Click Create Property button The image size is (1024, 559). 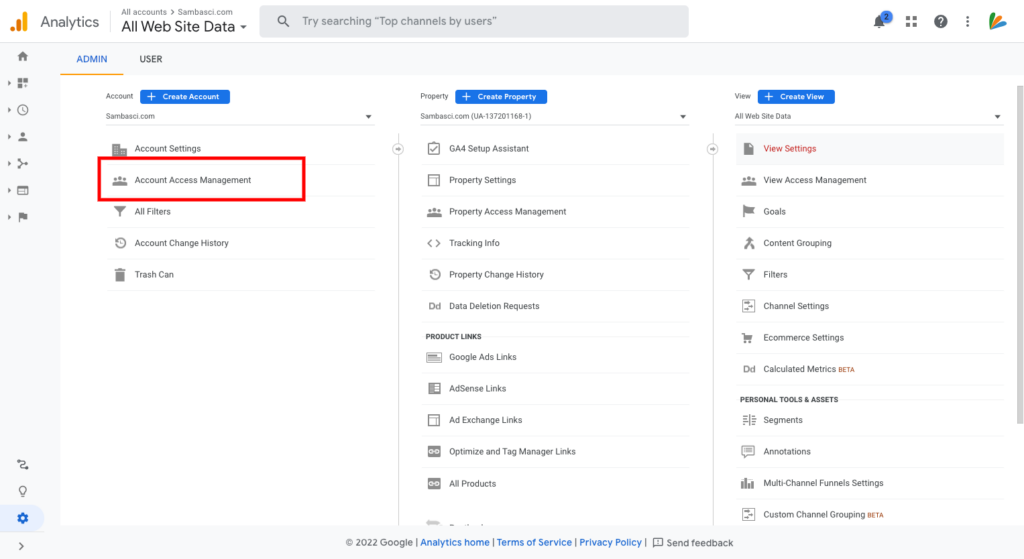click(501, 97)
